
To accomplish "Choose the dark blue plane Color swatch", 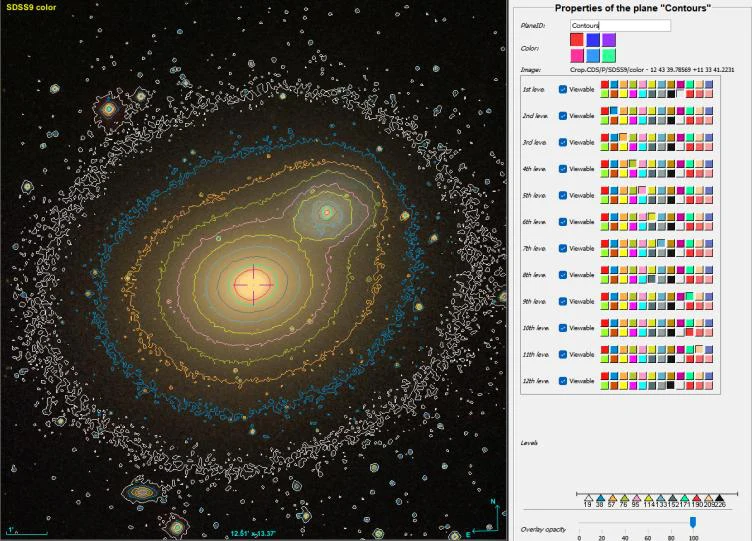I will [593, 39].
